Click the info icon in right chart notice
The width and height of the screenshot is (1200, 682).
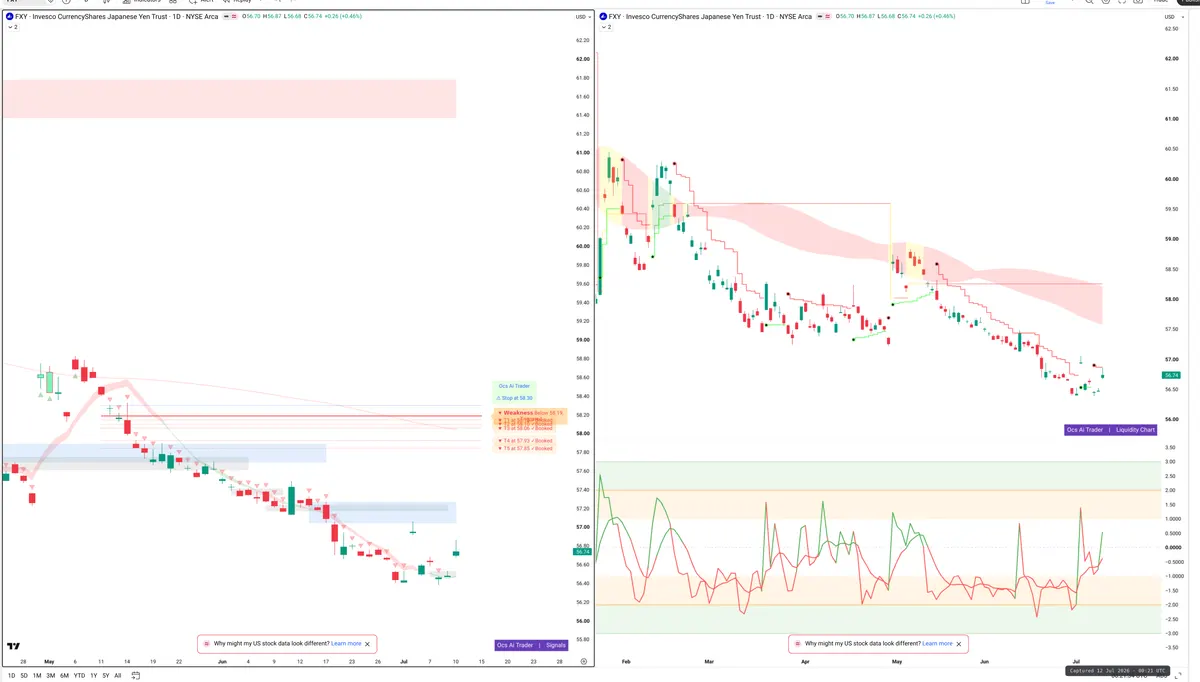[x=797, y=644]
